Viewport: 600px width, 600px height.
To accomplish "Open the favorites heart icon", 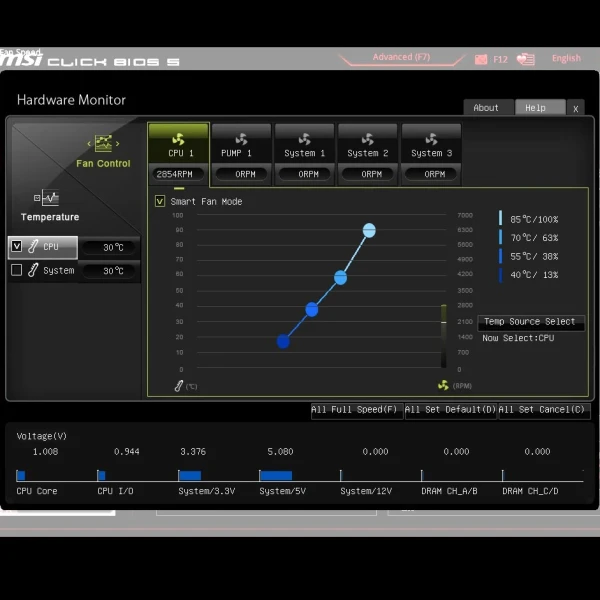I will click(x=526, y=59).
